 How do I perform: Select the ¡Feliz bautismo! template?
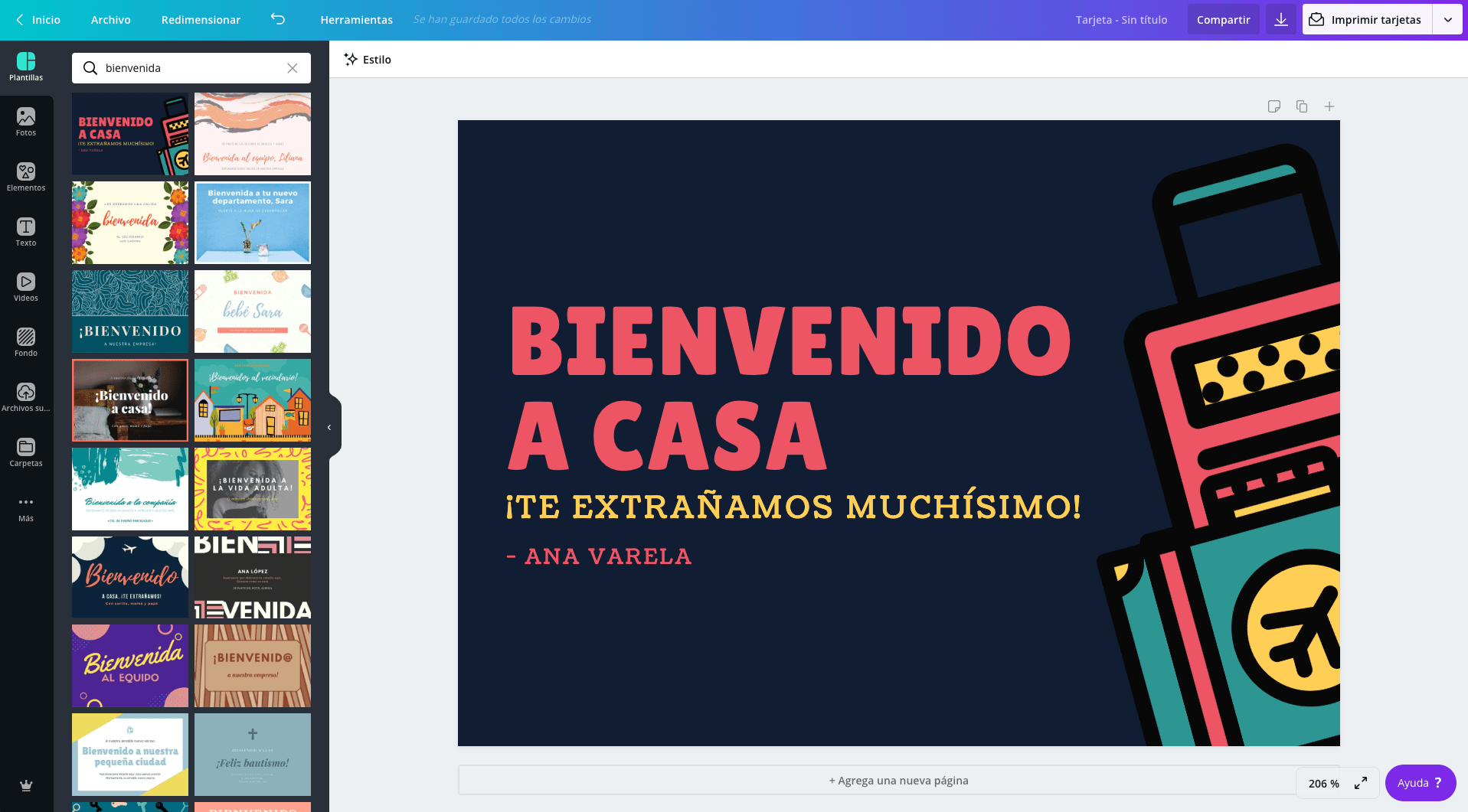click(x=253, y=755)
